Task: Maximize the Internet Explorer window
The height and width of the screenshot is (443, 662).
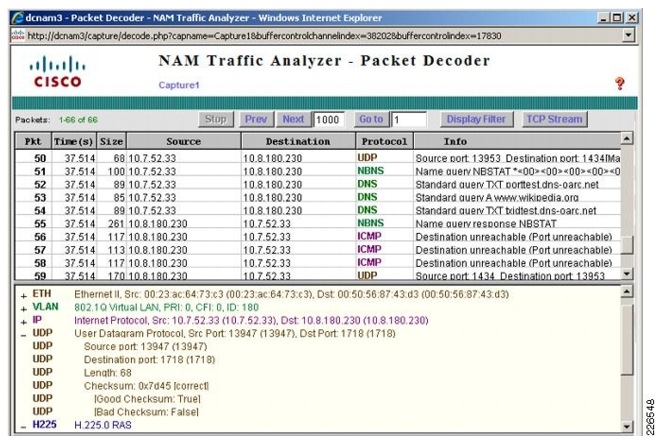Action: point(617,18)
